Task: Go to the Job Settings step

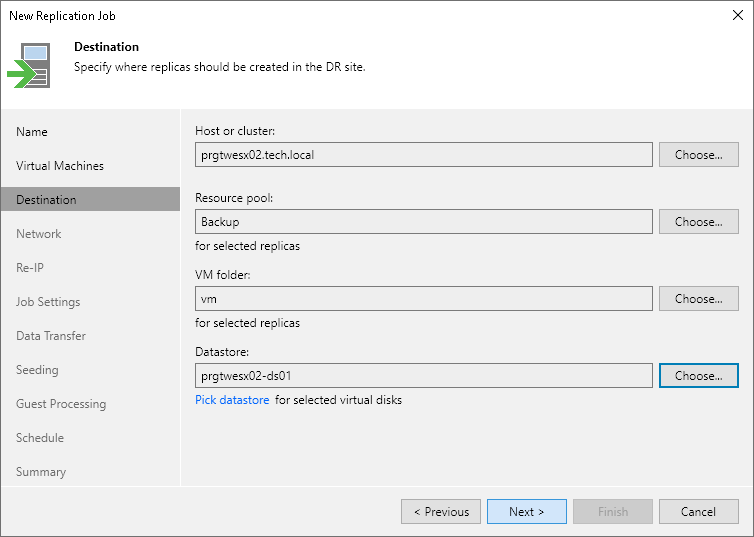Action: pos(48,302)
